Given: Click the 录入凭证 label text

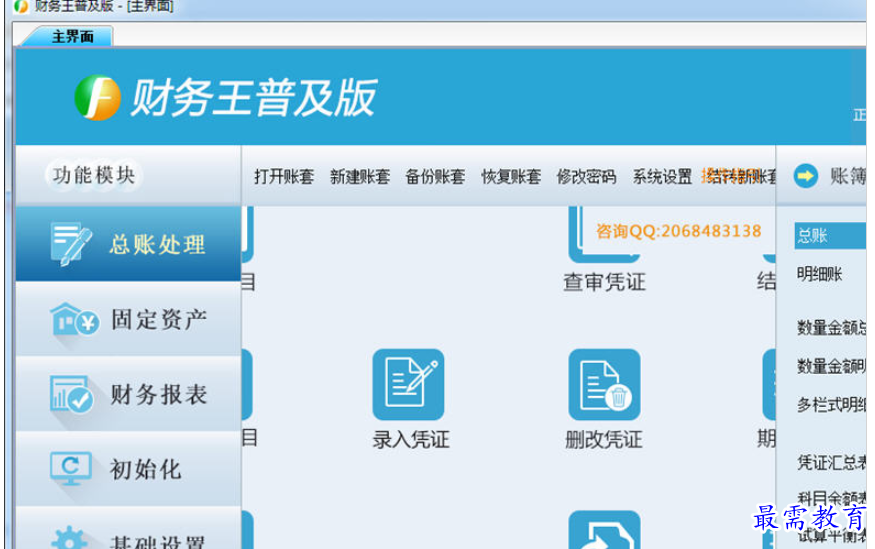Looking at the screenshot, I should (411, 440).
